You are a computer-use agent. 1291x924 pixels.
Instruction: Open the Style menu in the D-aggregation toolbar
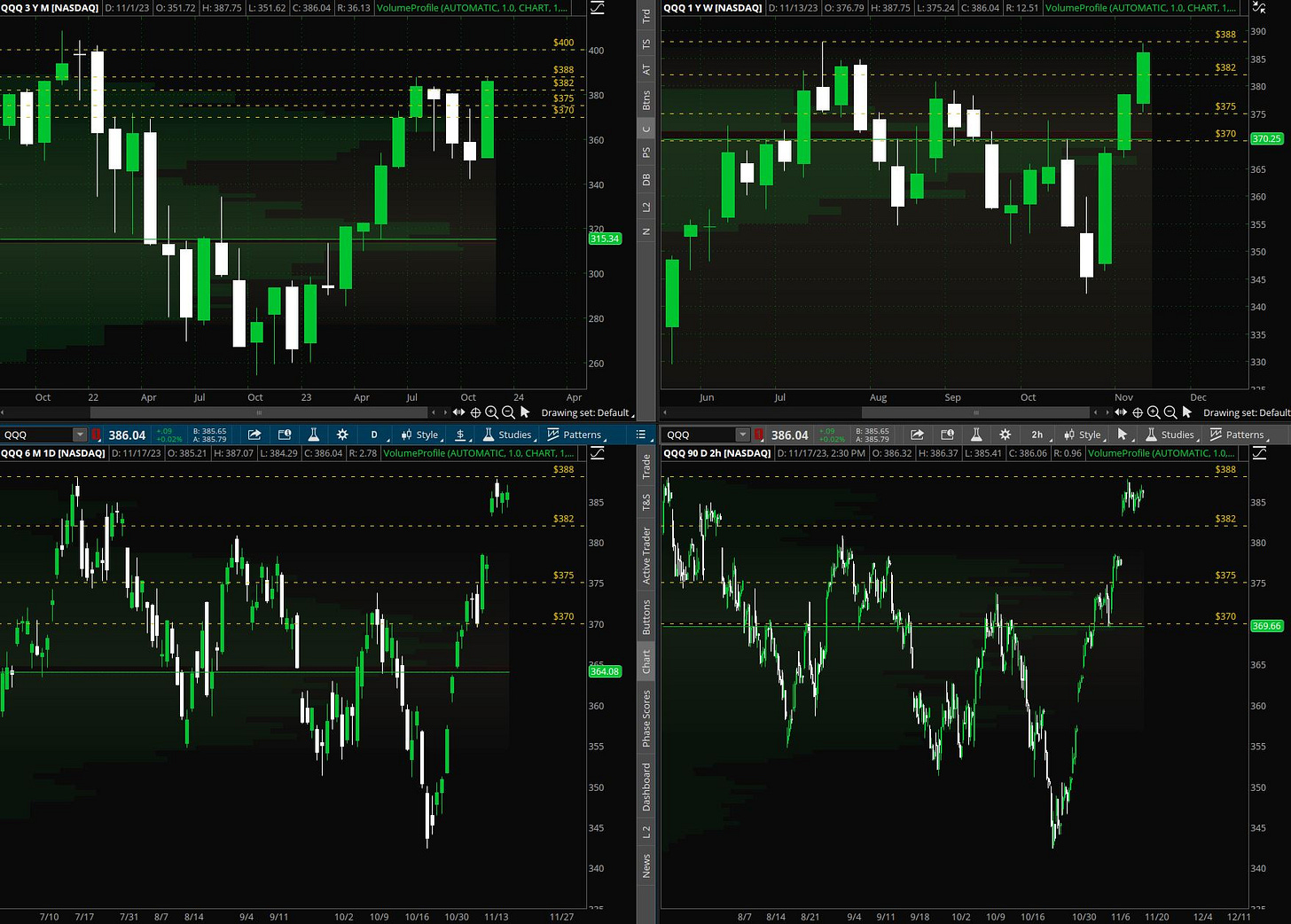[x=420, y=435]
